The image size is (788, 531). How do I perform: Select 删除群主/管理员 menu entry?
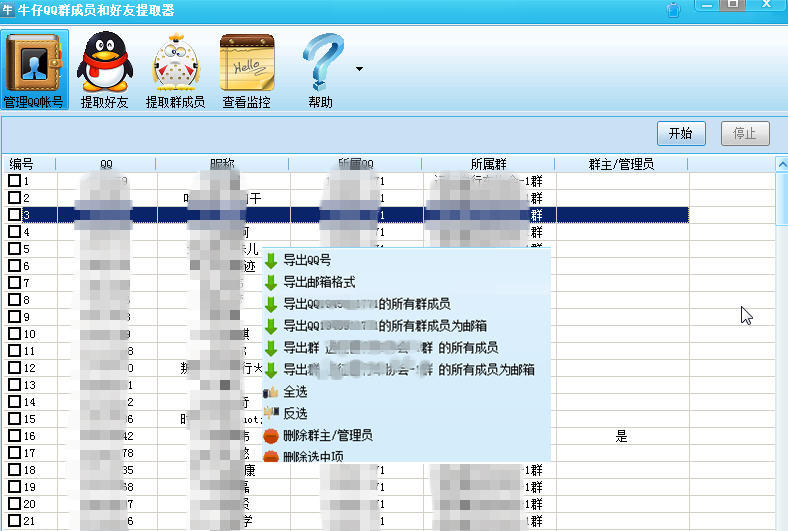328,435
